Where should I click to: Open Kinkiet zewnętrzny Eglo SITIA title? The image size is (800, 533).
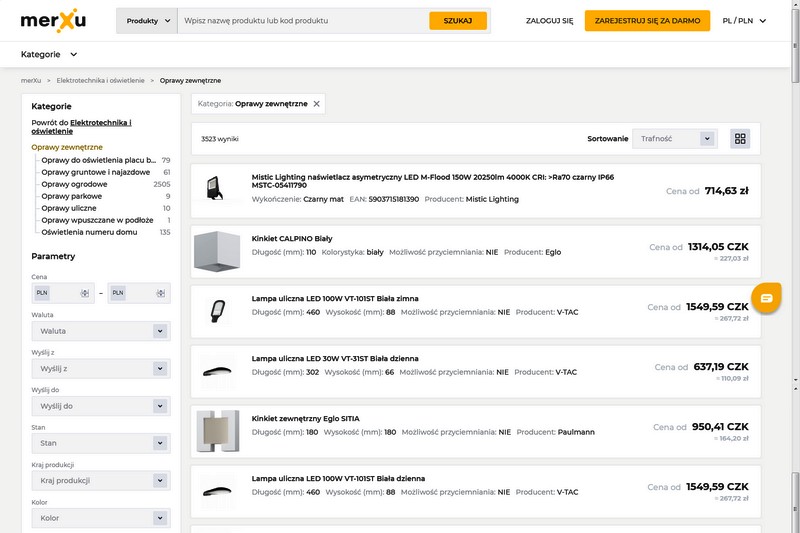coord(306,418)
